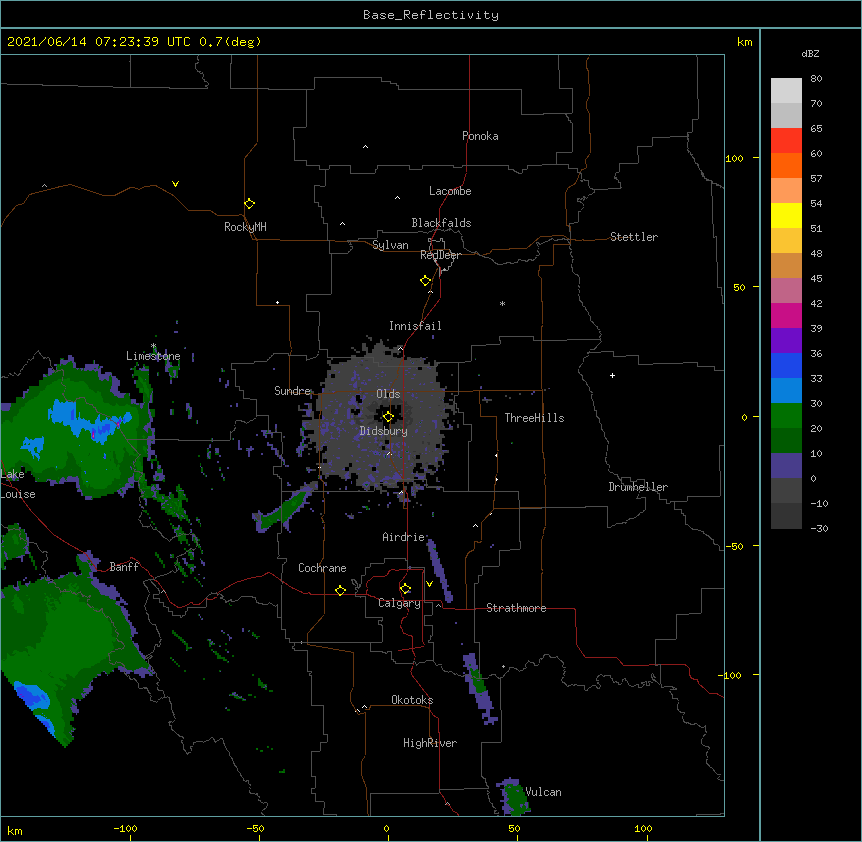Click the yellow diamond marker near RockyMH
This screenshot has width=862, height=842.
(x=250, y=204)
